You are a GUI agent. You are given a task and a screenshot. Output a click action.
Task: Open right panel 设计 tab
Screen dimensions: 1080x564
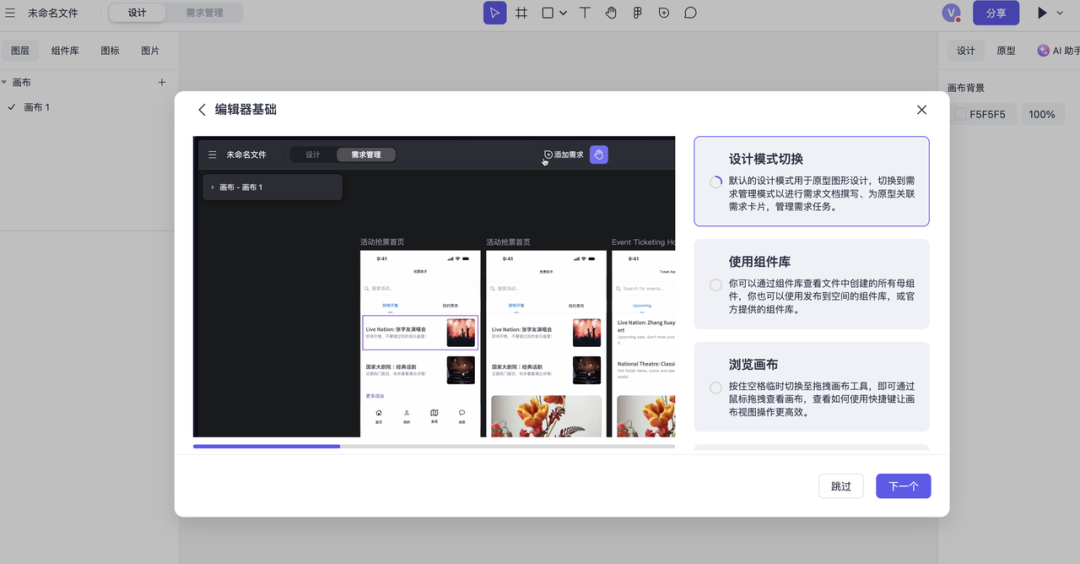click(x=966, y=50)
